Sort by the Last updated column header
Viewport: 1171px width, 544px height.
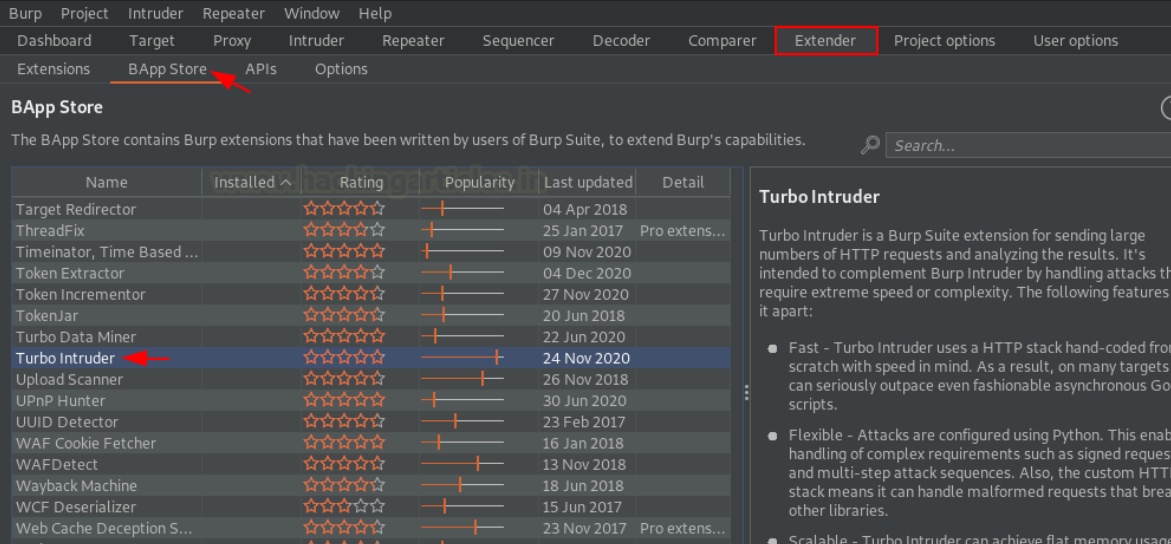(x=588, y=182)
